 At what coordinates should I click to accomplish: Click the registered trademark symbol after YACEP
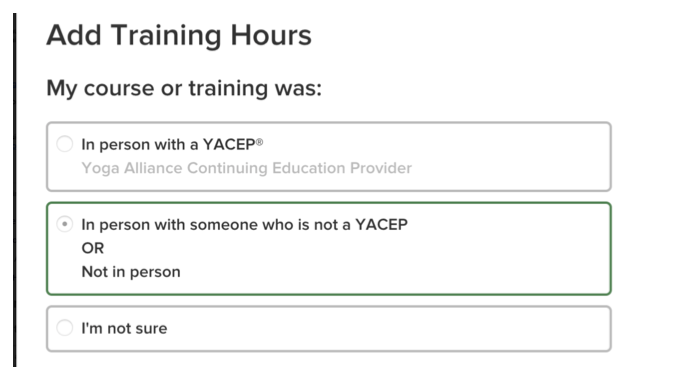click(x=260, y=142)
